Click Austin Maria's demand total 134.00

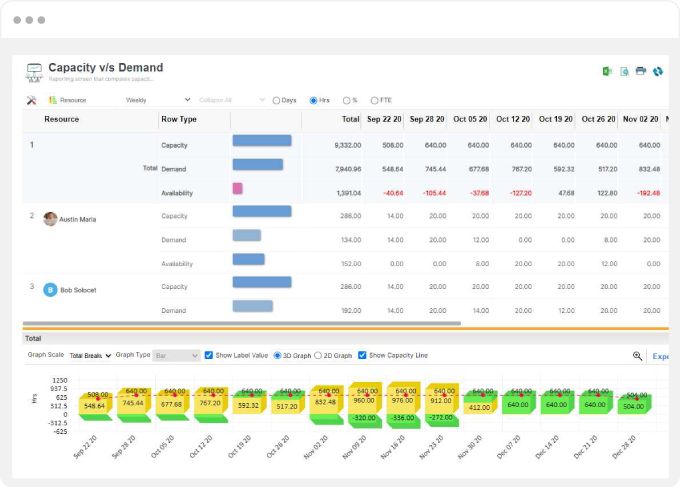tap(350, 240)
